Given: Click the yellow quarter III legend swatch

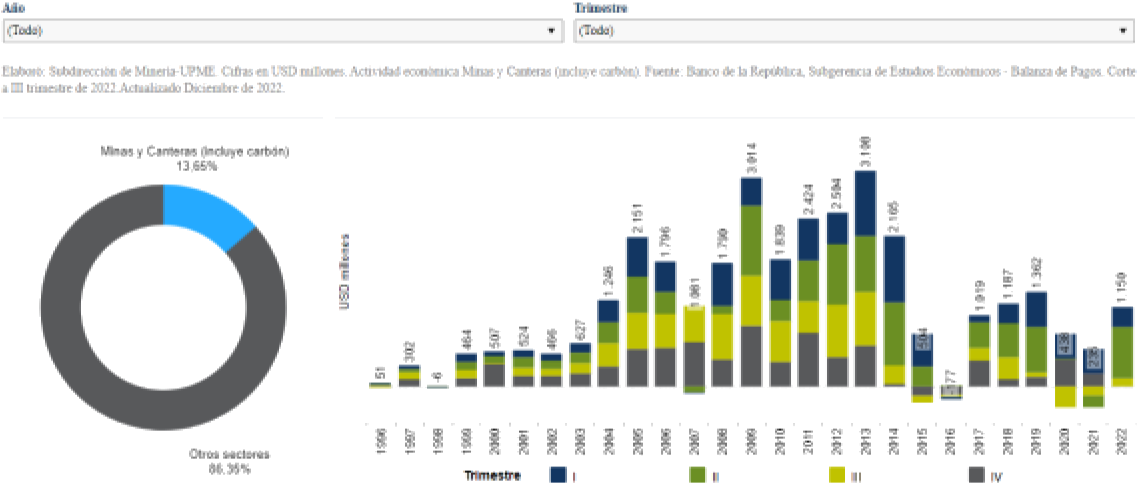Looking at the screenshot, I should click(838, 476).
